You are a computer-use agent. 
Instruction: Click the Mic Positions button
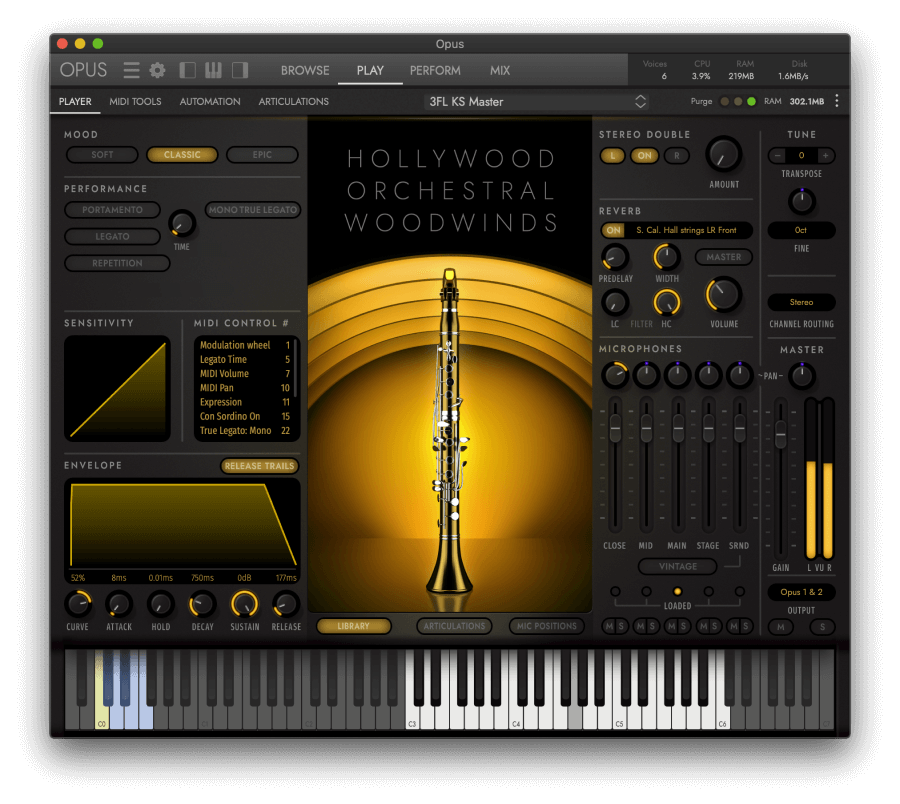pyautogui.click(x=546, y=626)
